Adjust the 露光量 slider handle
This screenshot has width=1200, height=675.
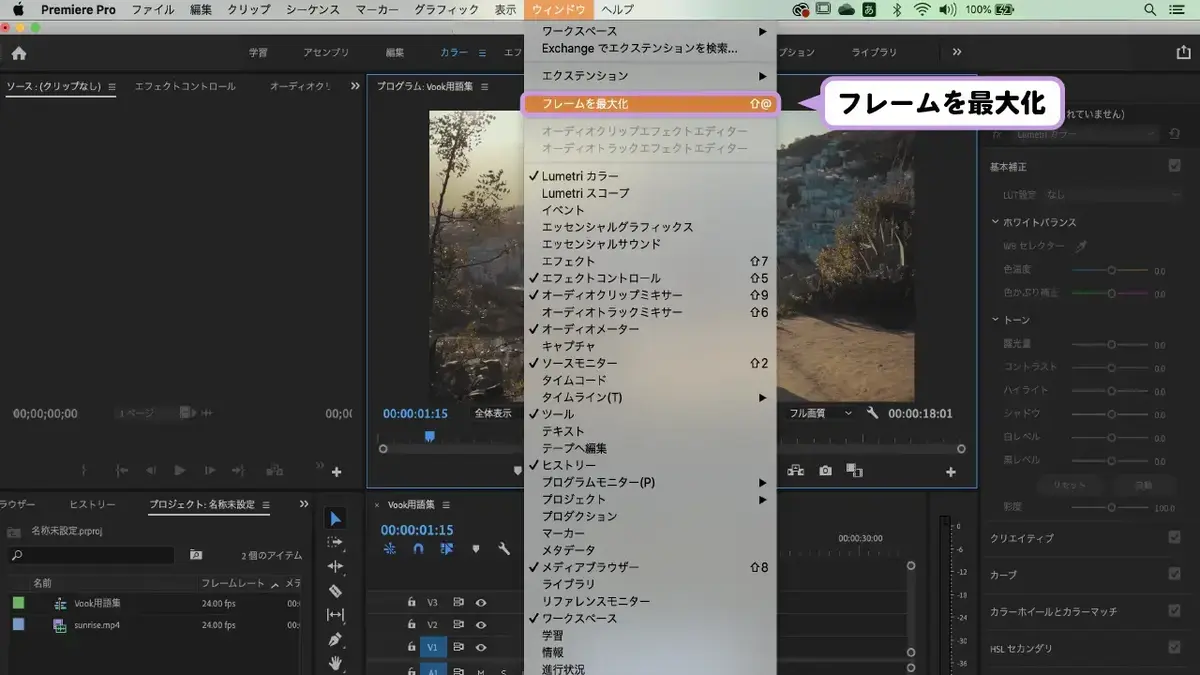[x=1111, y=343]
